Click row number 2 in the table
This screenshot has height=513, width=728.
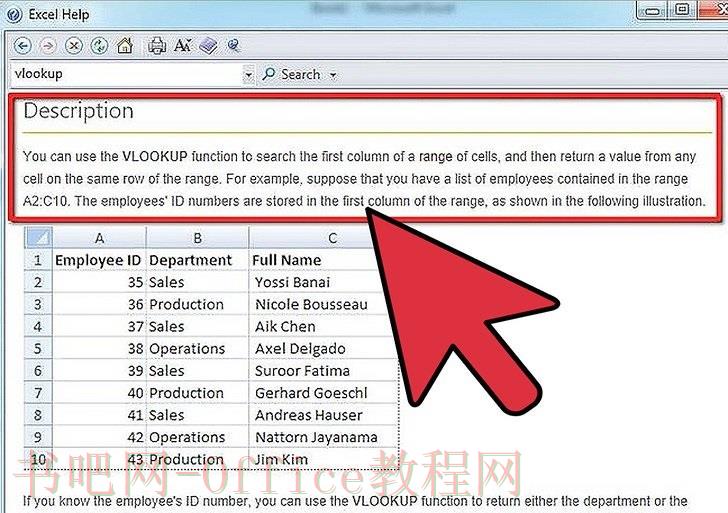click(x=38, y=282)
